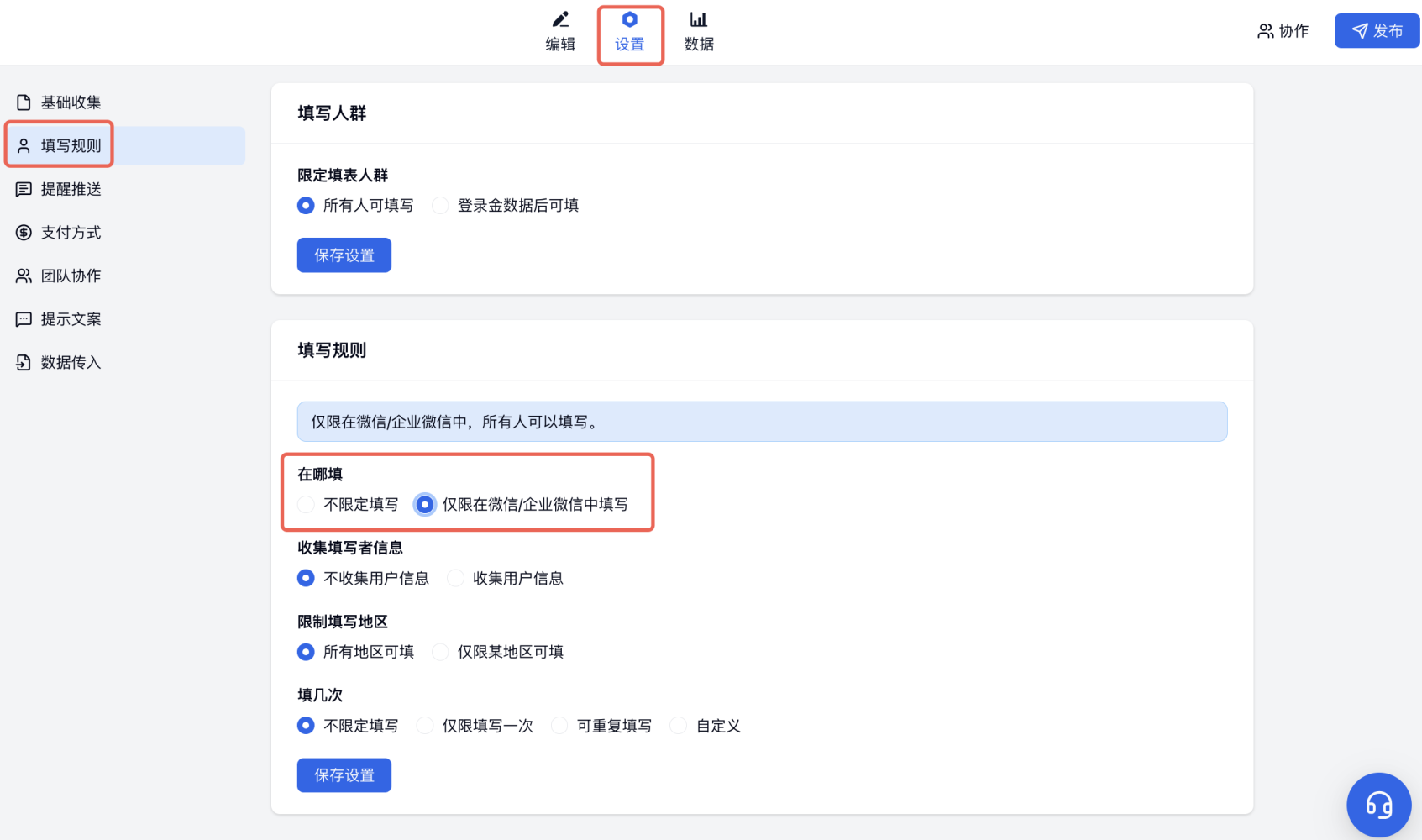
Task: Click the paper plane icon on publish button
Action: pyautogui.click(x=1360, y=31)
